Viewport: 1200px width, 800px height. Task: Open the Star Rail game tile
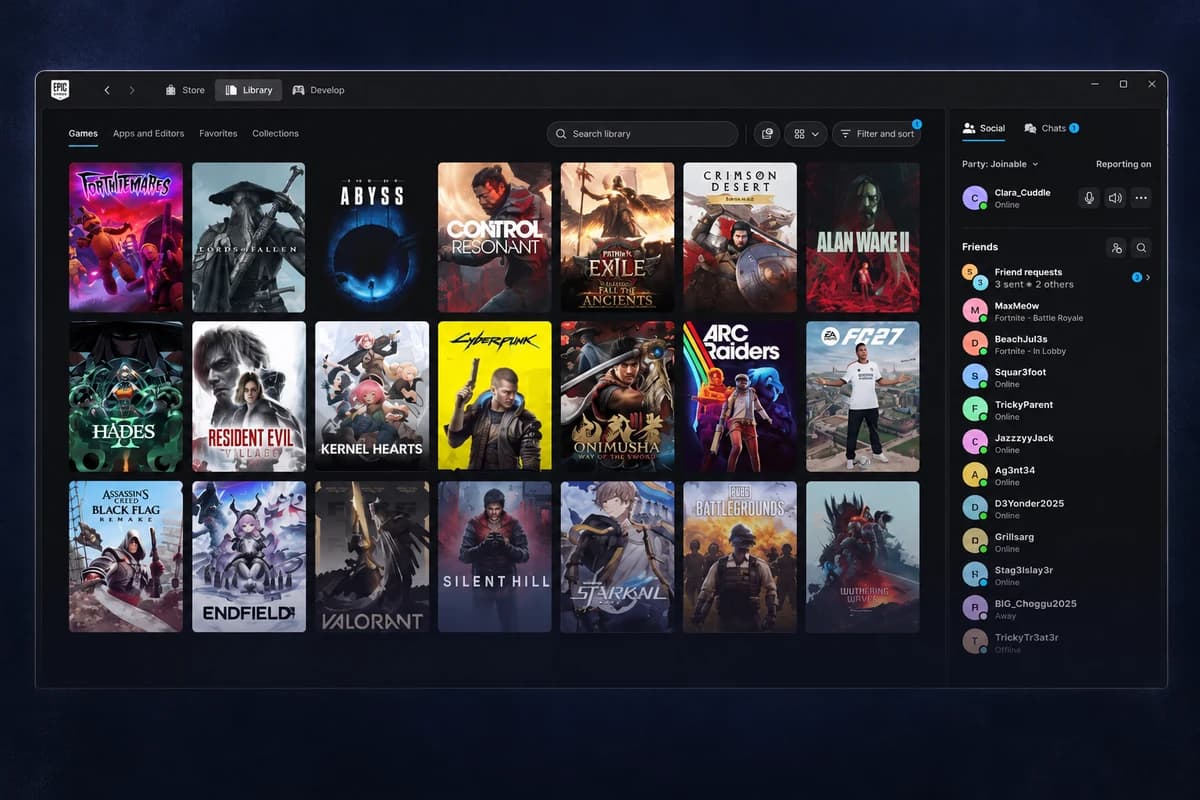(x=617, y=556)
